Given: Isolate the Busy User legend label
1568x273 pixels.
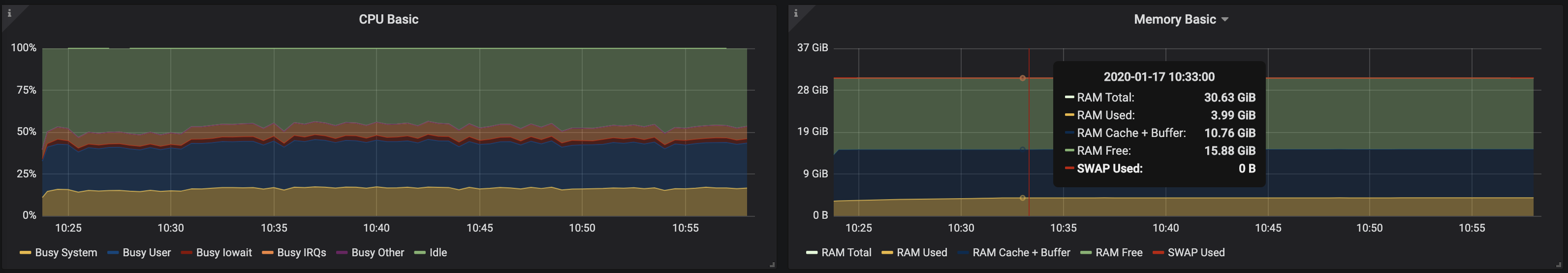Looking at the screenshot, I should [x=146, y=252].
